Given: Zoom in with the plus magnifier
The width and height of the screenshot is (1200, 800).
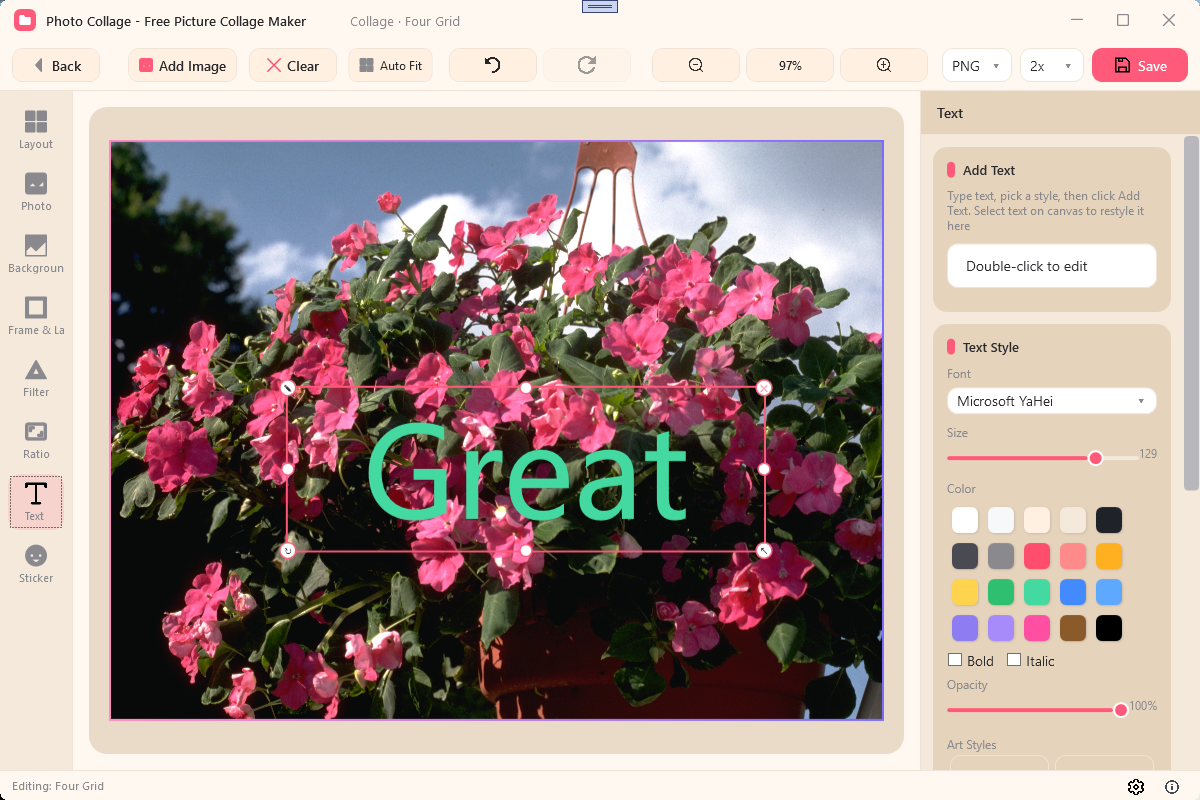Looking at the screenshot, I should pos(884,65).
